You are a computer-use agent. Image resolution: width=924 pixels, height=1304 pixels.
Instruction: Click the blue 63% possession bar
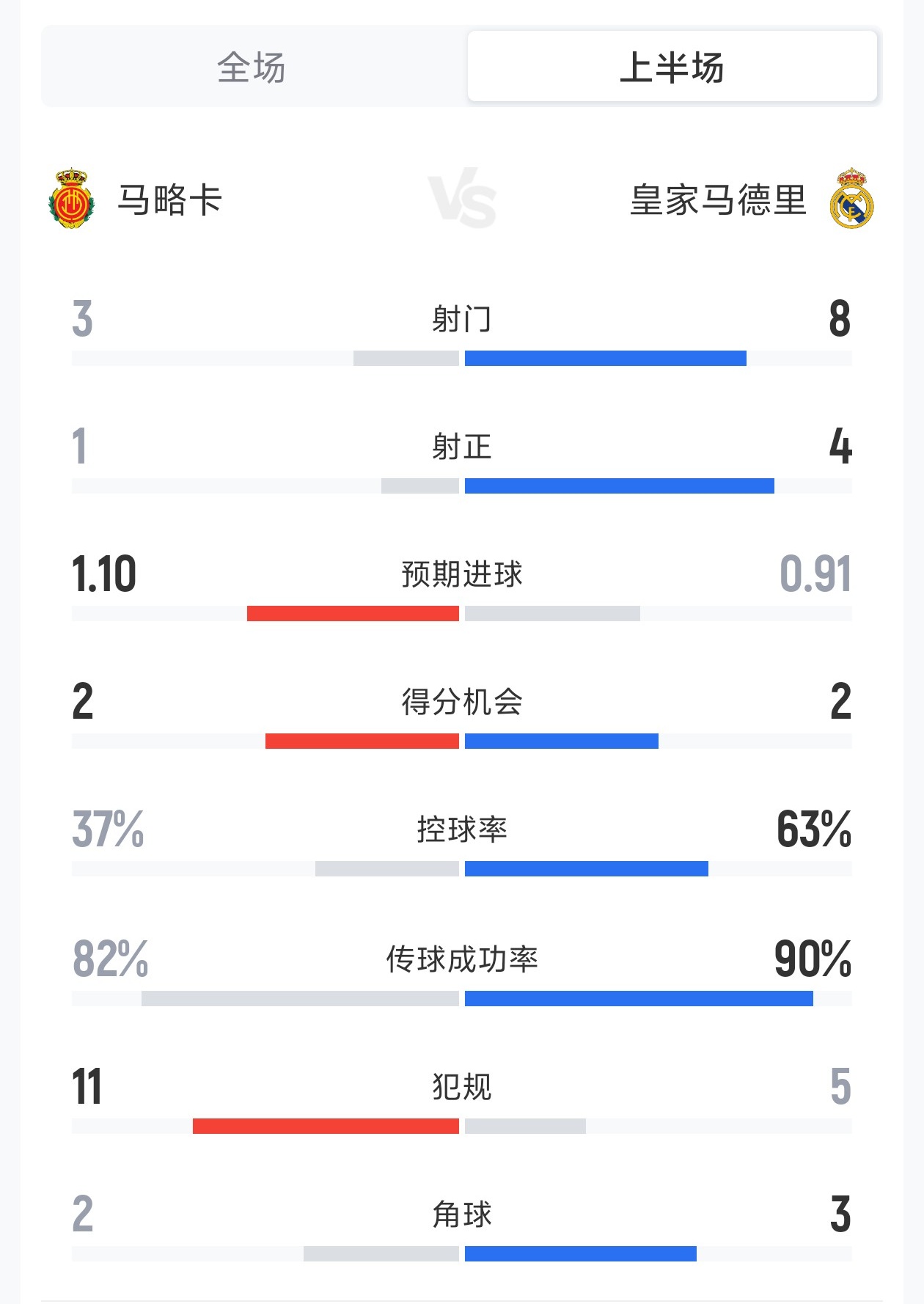pos(587,869)
